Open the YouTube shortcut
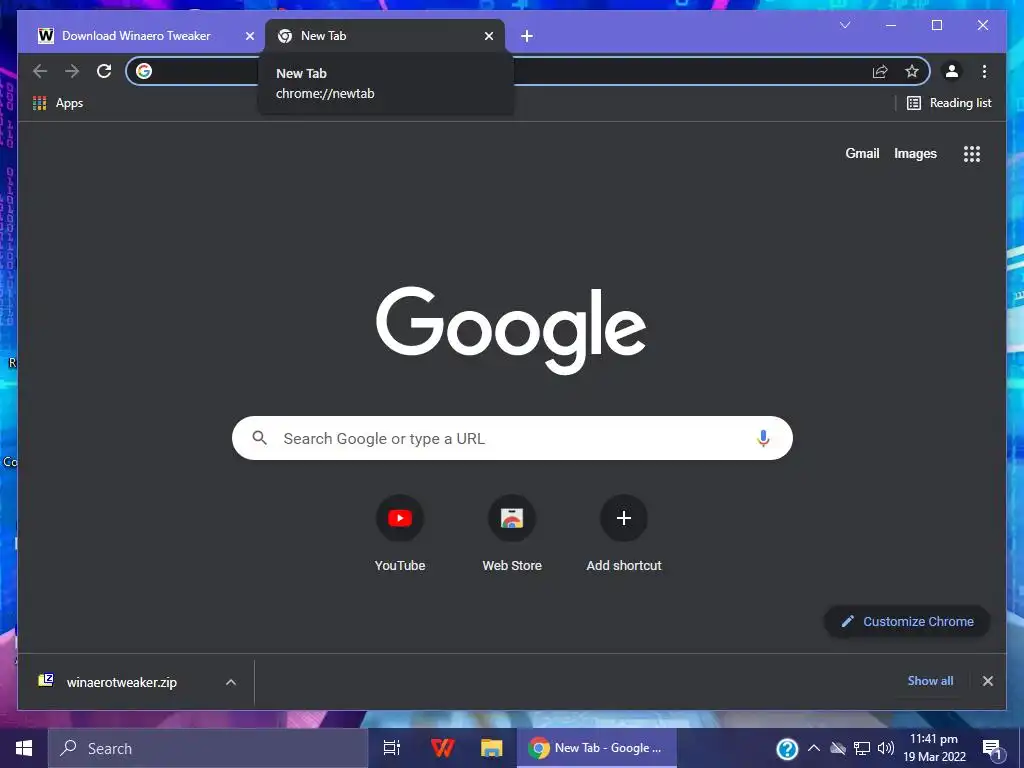The image size is (1024, 768). coord(400,534)
